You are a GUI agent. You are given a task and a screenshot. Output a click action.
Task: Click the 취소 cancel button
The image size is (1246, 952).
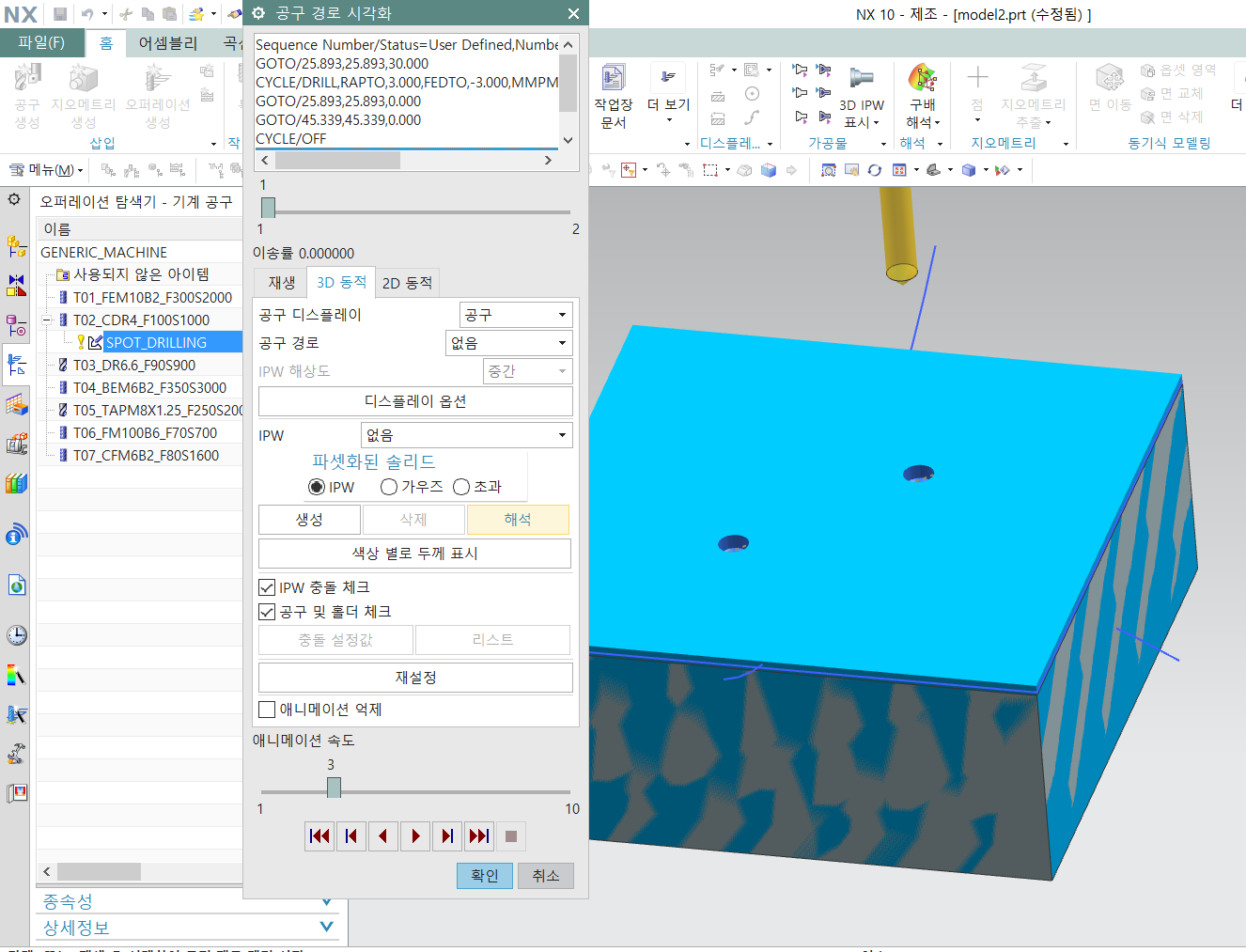pyautogui.click(x=546, y=876)
